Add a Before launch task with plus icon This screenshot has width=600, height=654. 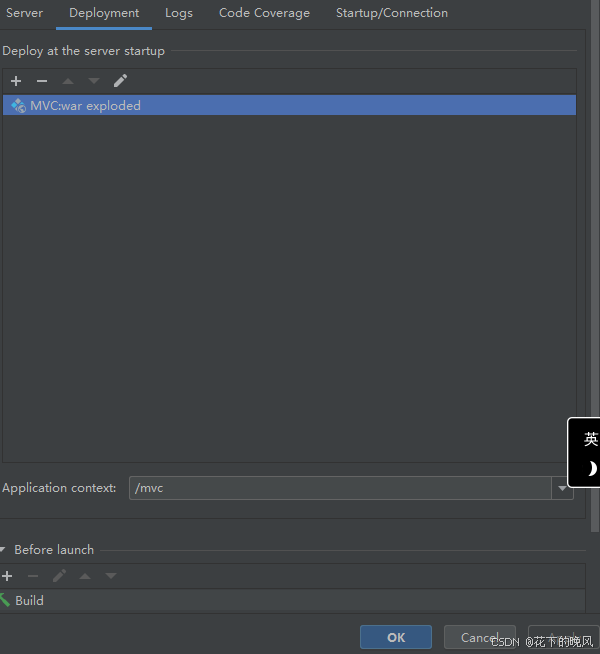tap(7, 576)
